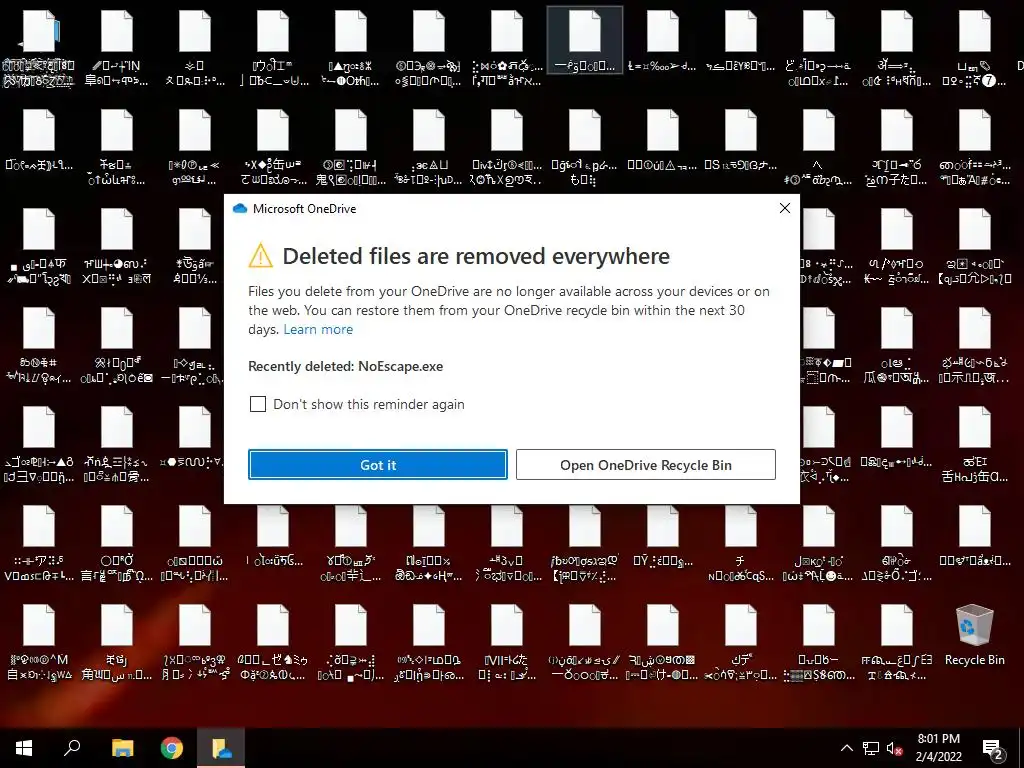This screenshot has width=1024, height=768.
Task: Select the active OneDrive folder taskbar icon
Action: (221, 748)
